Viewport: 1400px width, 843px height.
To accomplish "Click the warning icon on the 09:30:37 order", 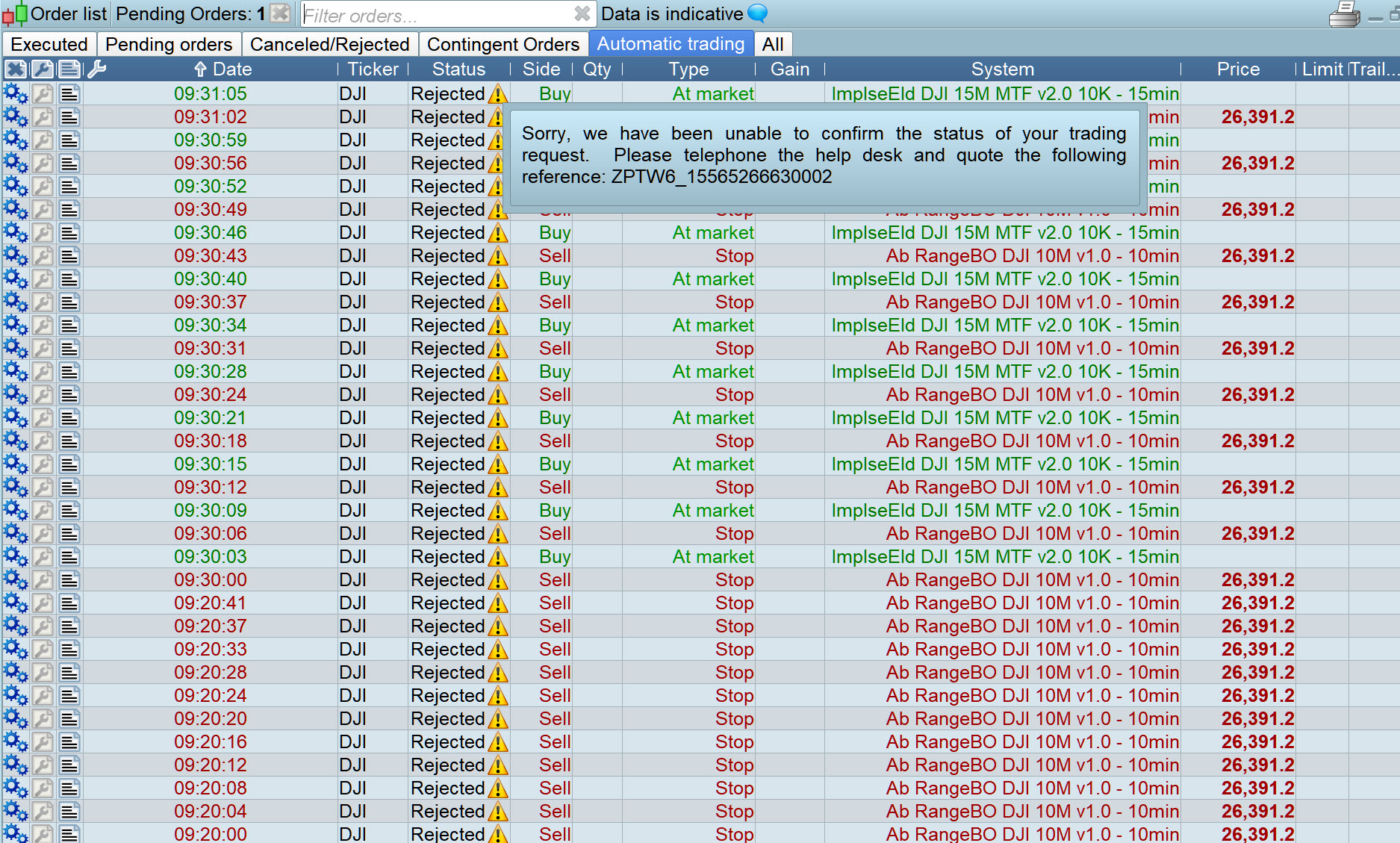I will [498, 302].
